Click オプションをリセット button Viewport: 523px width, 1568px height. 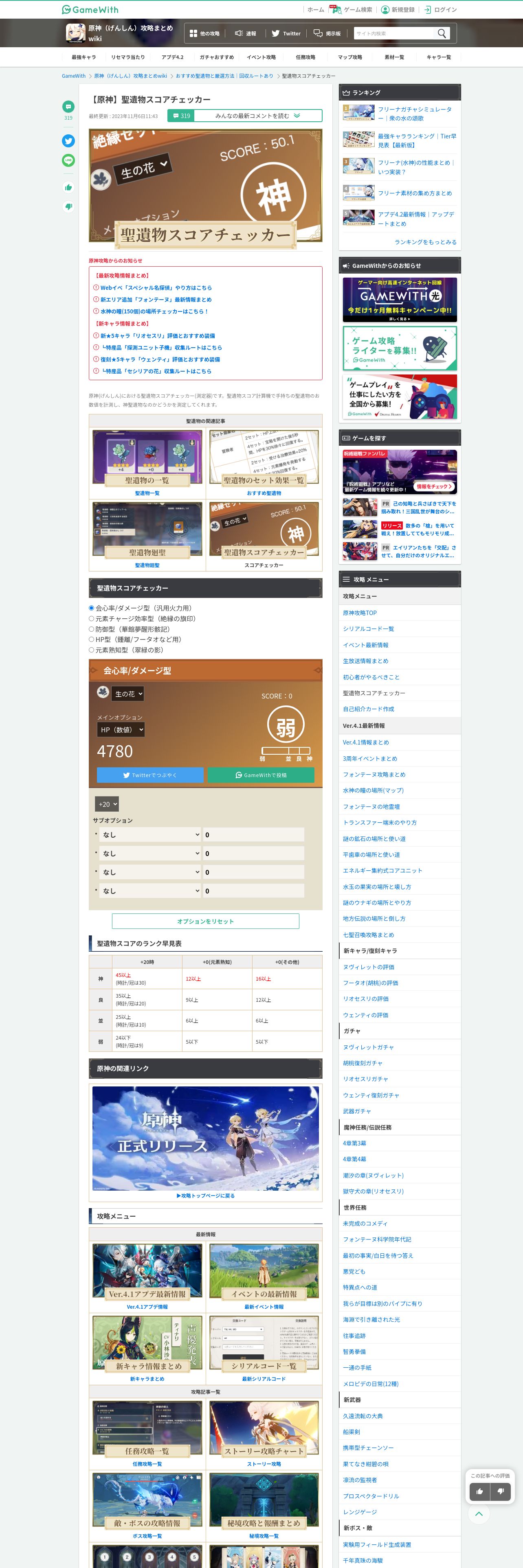pos(205,921)
